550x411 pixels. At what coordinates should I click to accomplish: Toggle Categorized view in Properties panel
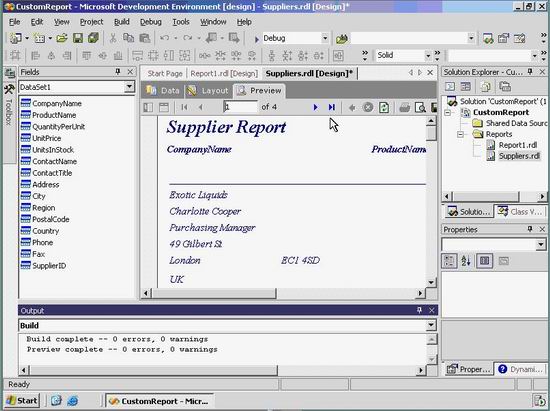click(450, 261)
